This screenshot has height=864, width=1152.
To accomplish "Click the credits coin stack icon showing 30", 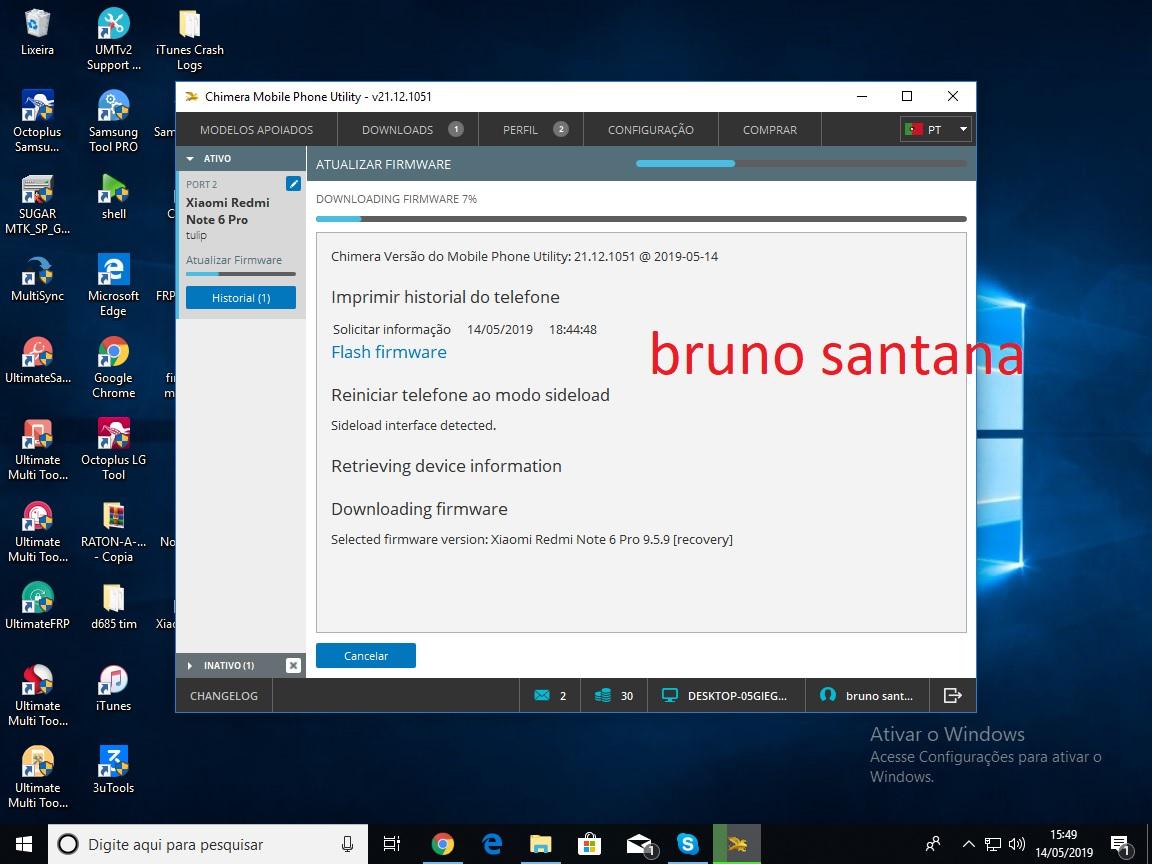I will coord(602,695).
